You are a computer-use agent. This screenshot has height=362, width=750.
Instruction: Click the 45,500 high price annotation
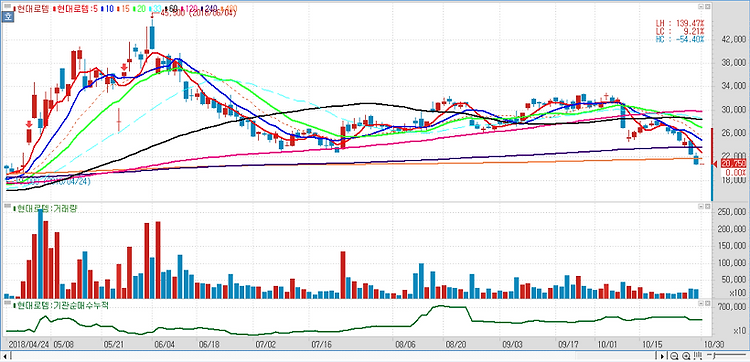pos(198,13)
